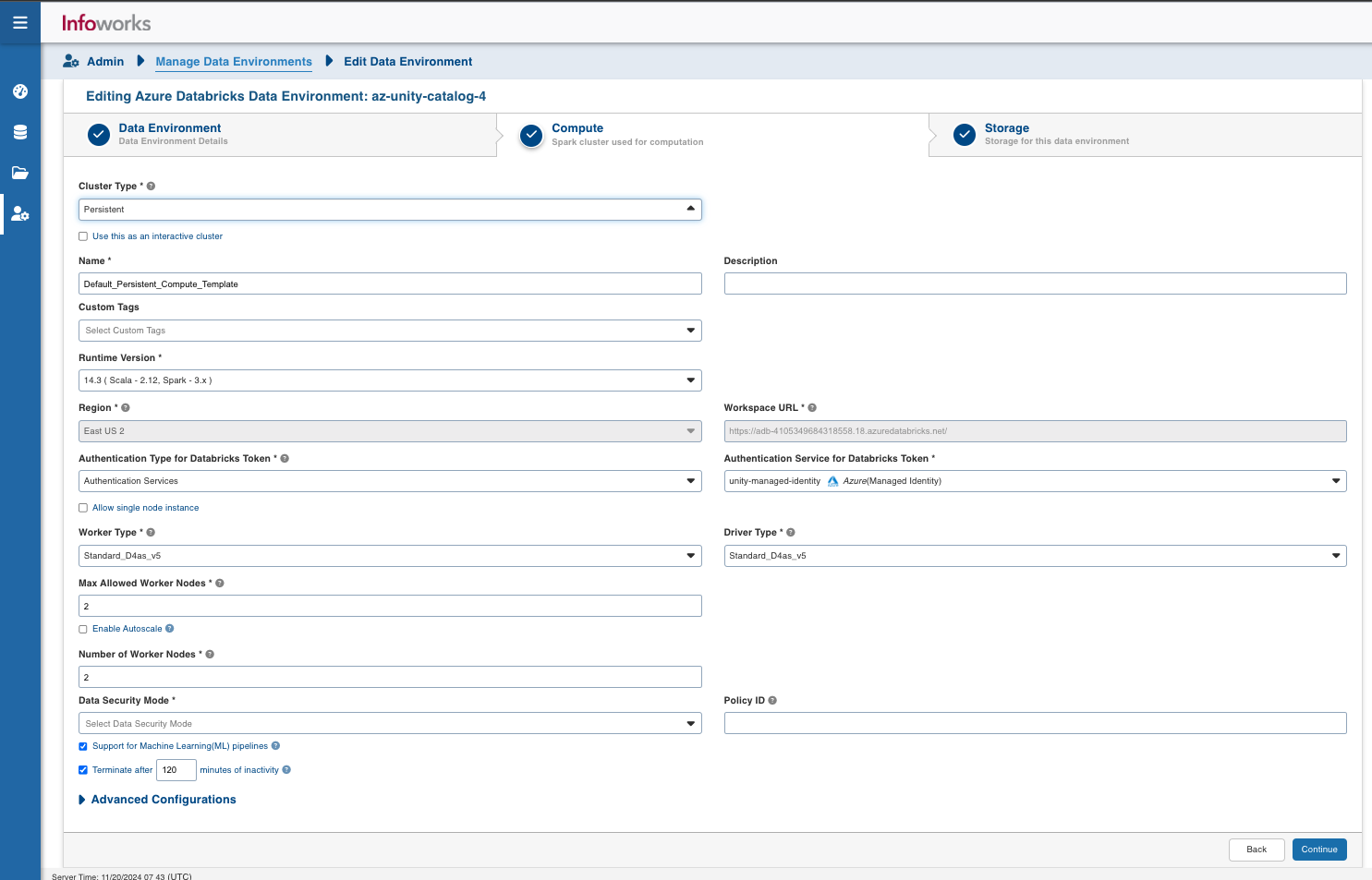Open the admin user-settings sidebar icon
1372x880 pixels.
[x=20, y=213]
